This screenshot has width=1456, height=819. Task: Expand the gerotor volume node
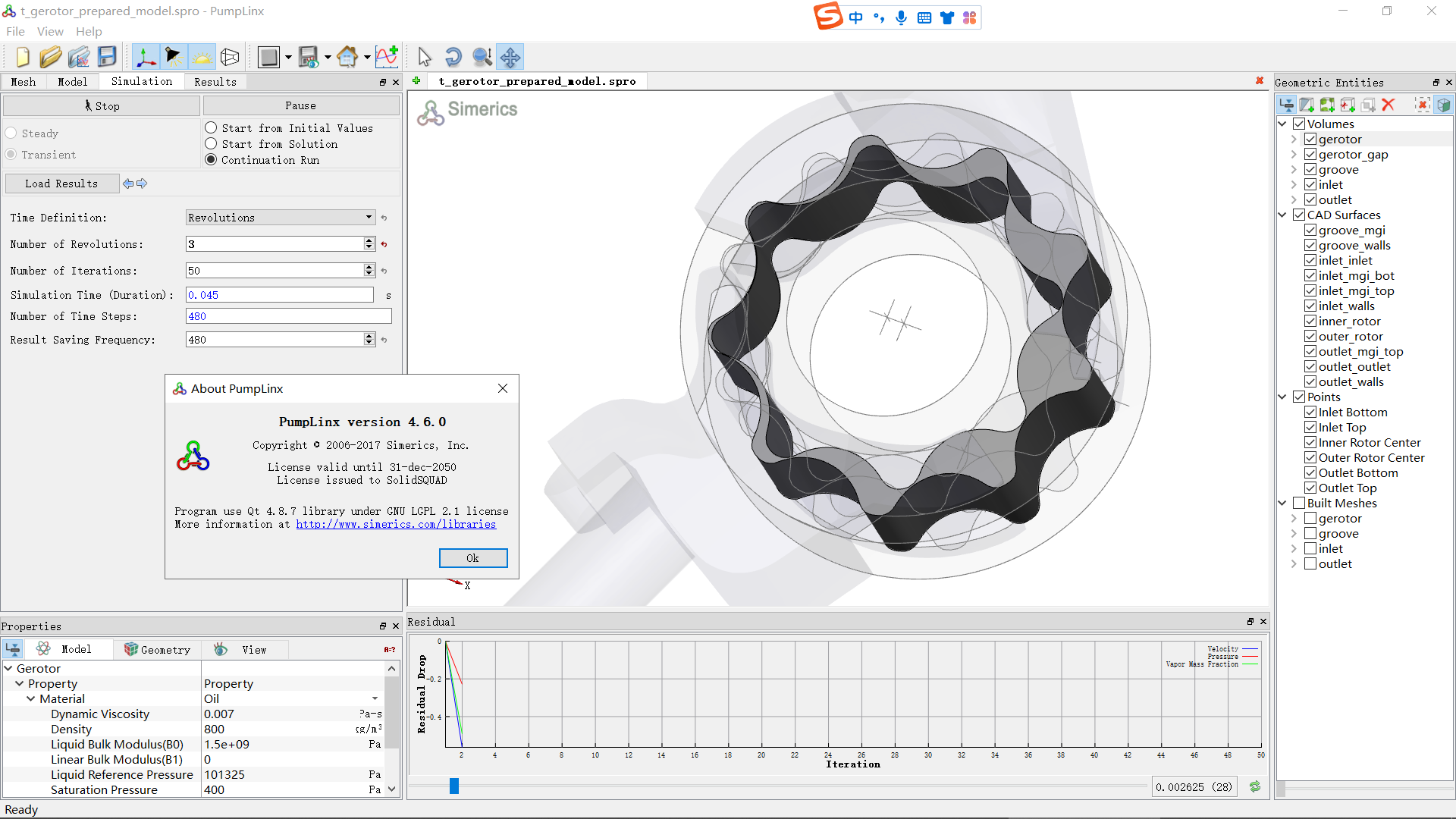coord(1294,140)
